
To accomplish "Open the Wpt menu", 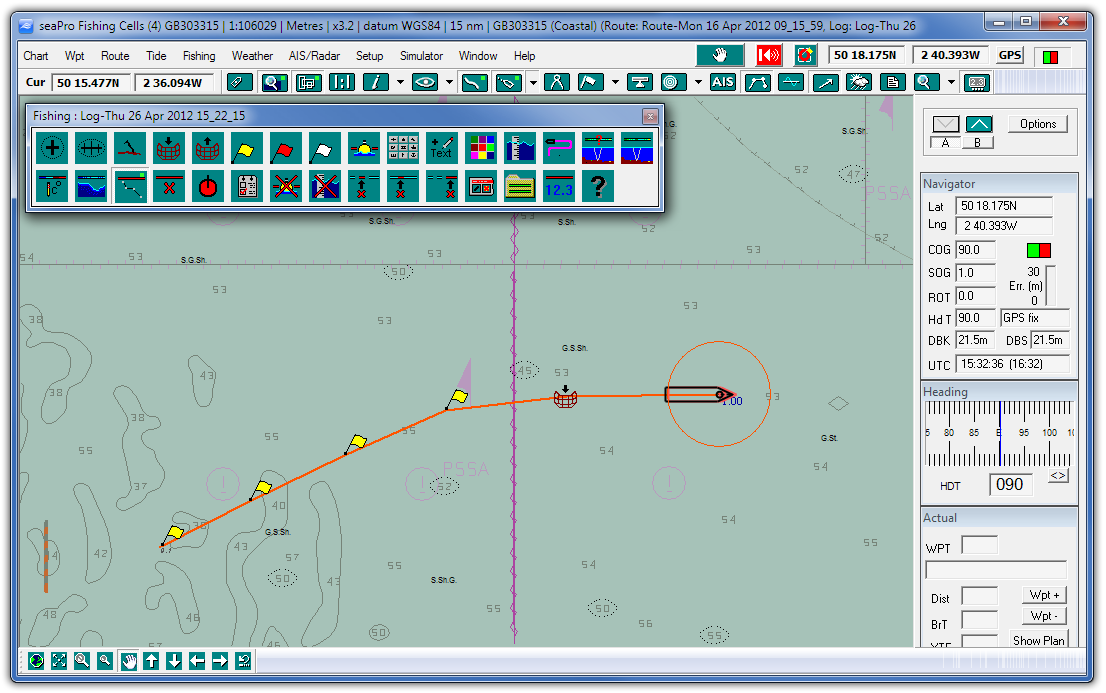I will pyautogui.click(x=75, y=56).
